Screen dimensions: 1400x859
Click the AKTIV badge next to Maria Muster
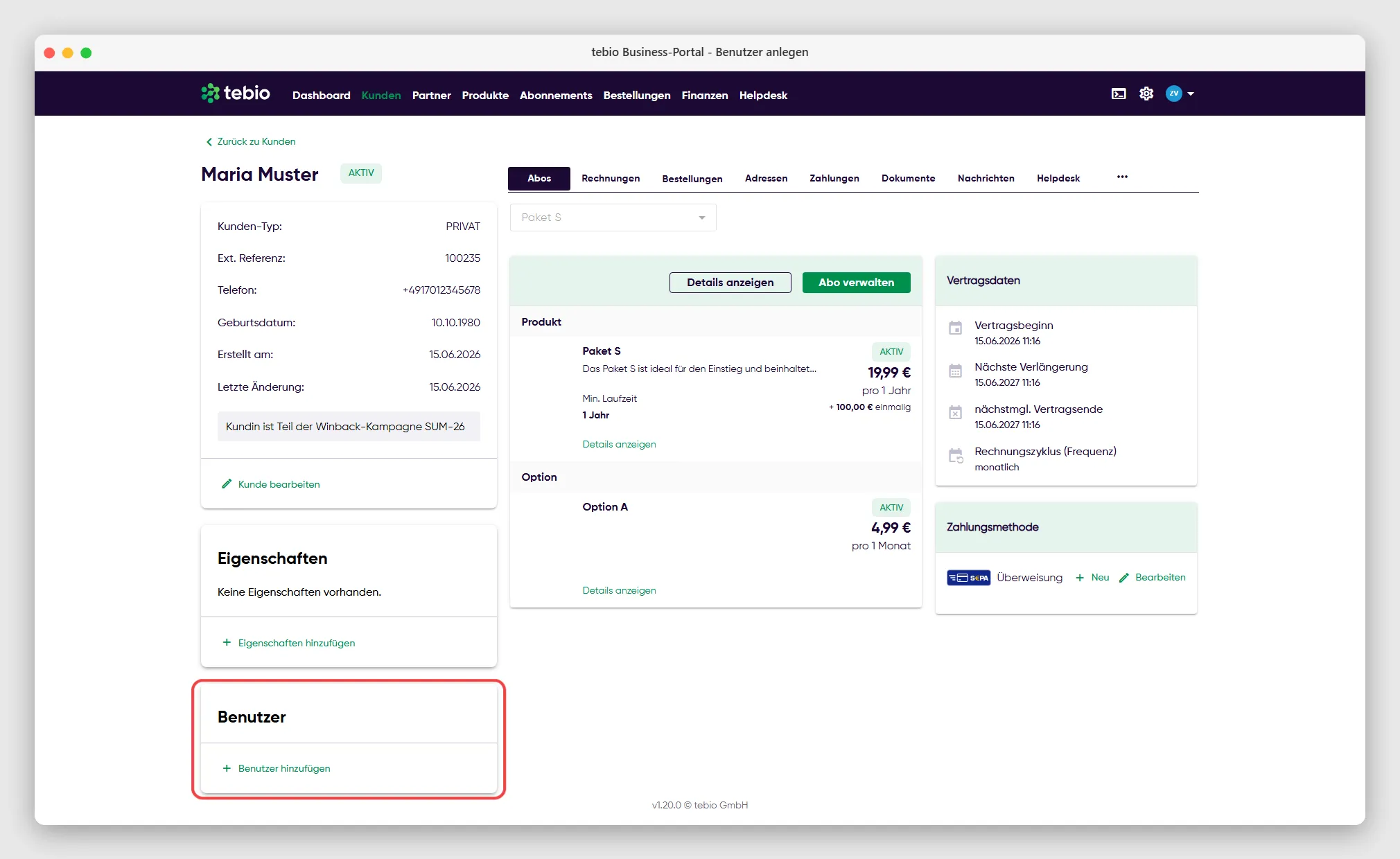361,173
